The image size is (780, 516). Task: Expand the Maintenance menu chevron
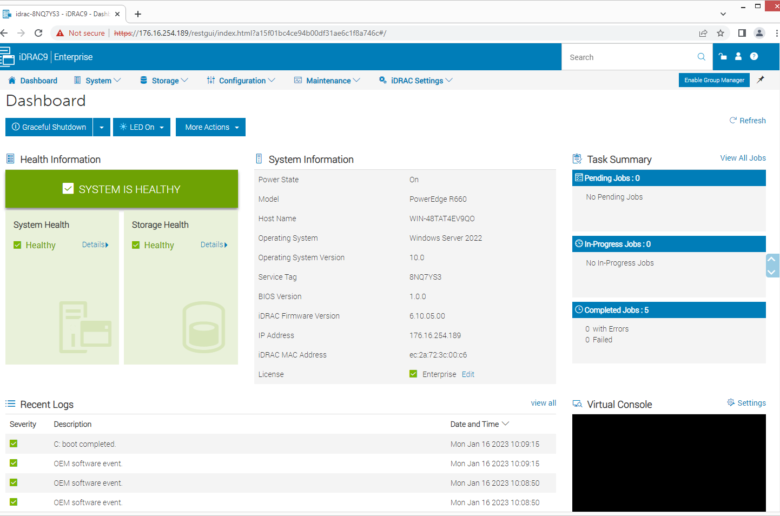[x=357, y=80]
